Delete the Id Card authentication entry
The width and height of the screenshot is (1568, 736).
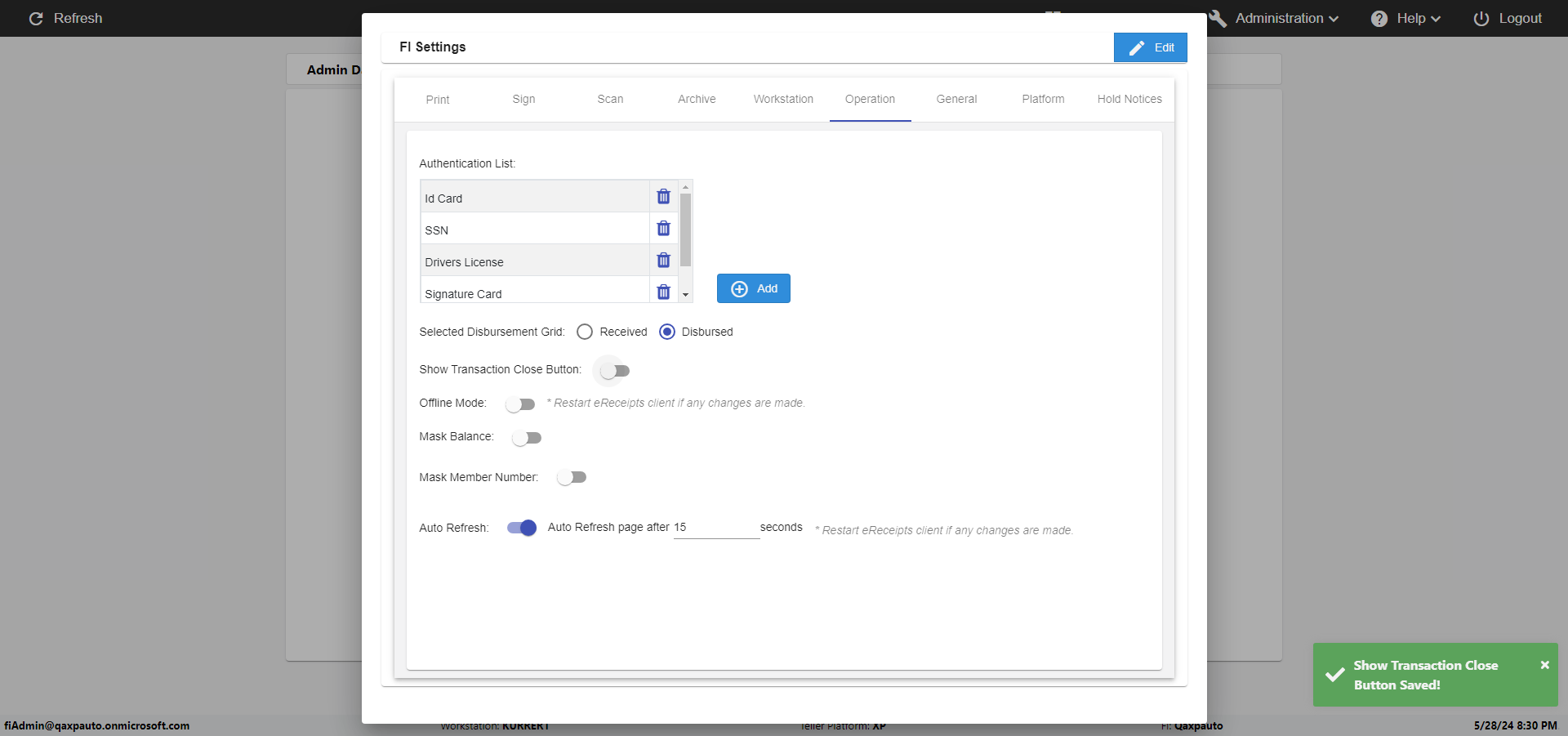pos(663,197)
